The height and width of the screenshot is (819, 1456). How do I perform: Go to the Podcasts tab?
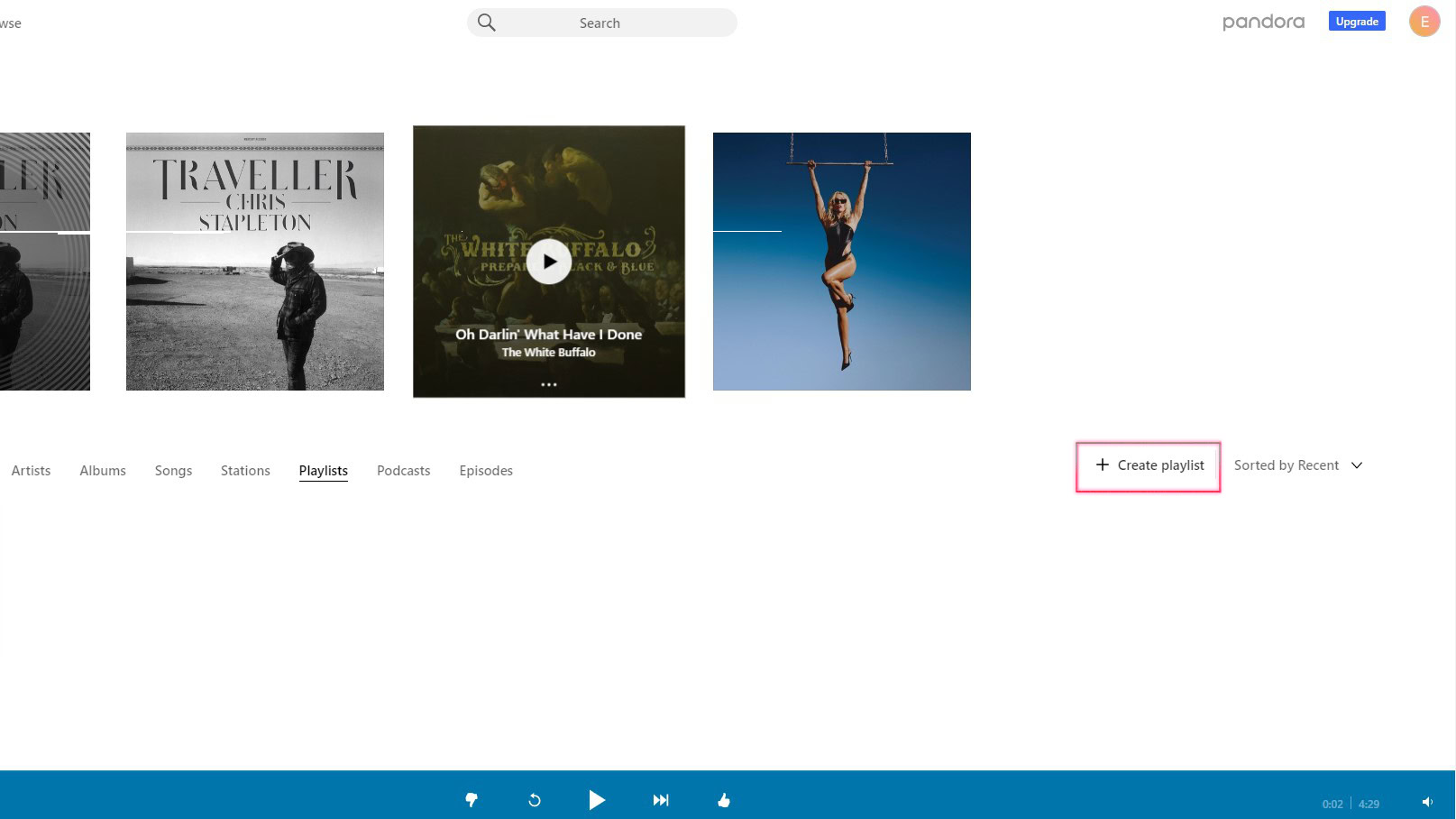tap(403, 471)
